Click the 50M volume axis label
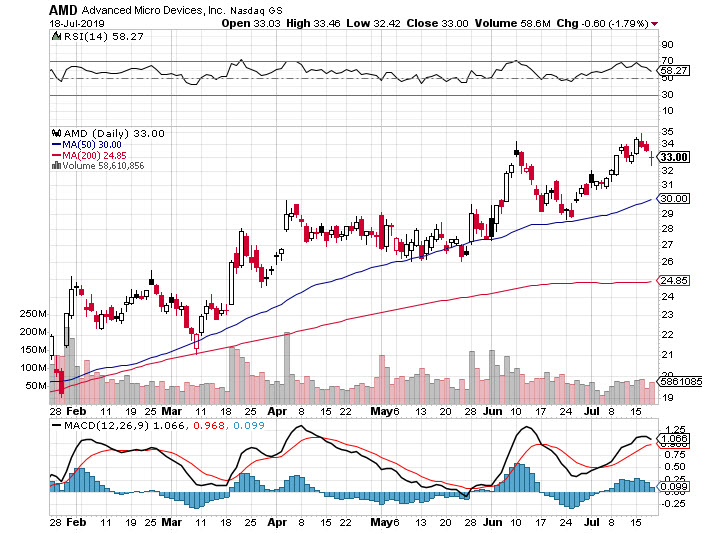Image resolution: width=702 pixels, height=534 pixels. click(x=36, y=385)
